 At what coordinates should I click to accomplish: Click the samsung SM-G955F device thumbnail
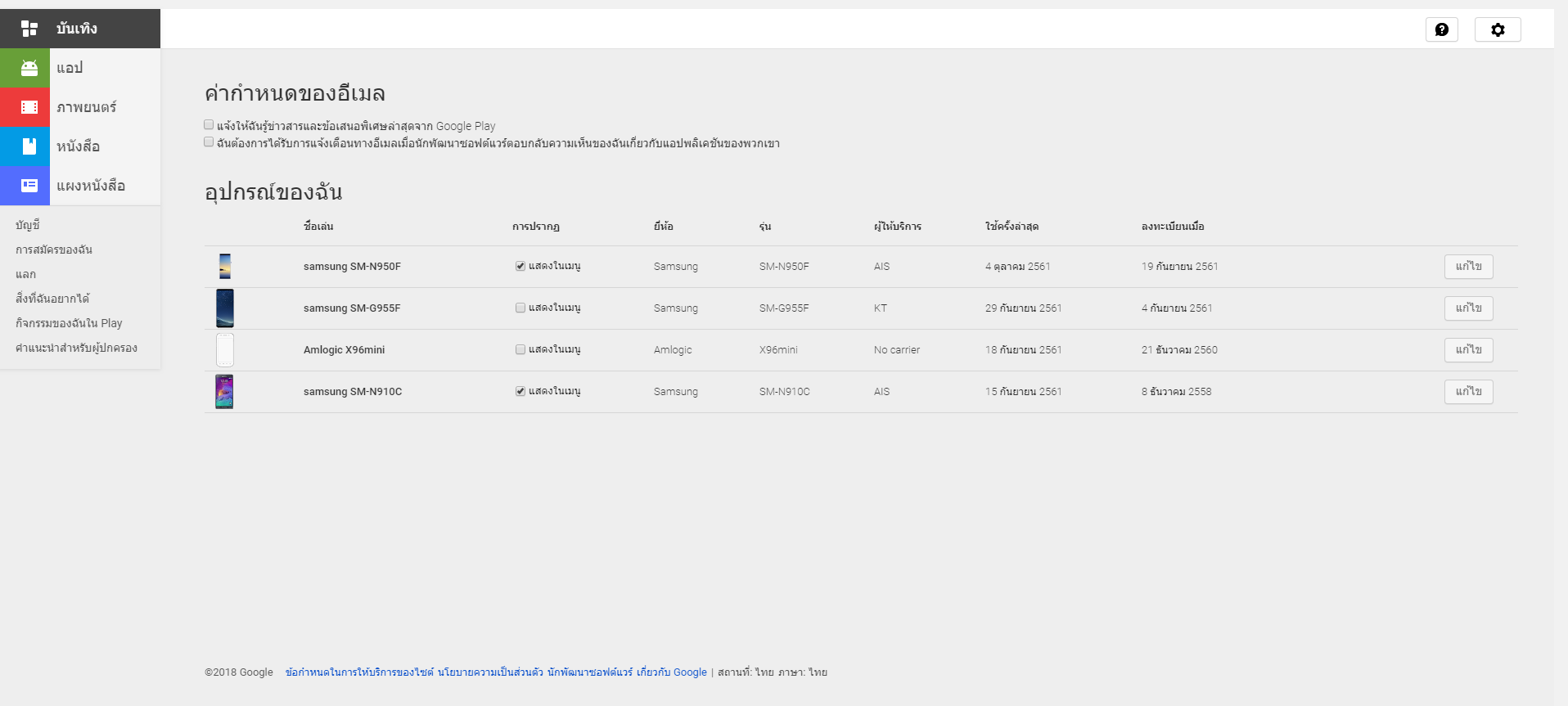225,308
